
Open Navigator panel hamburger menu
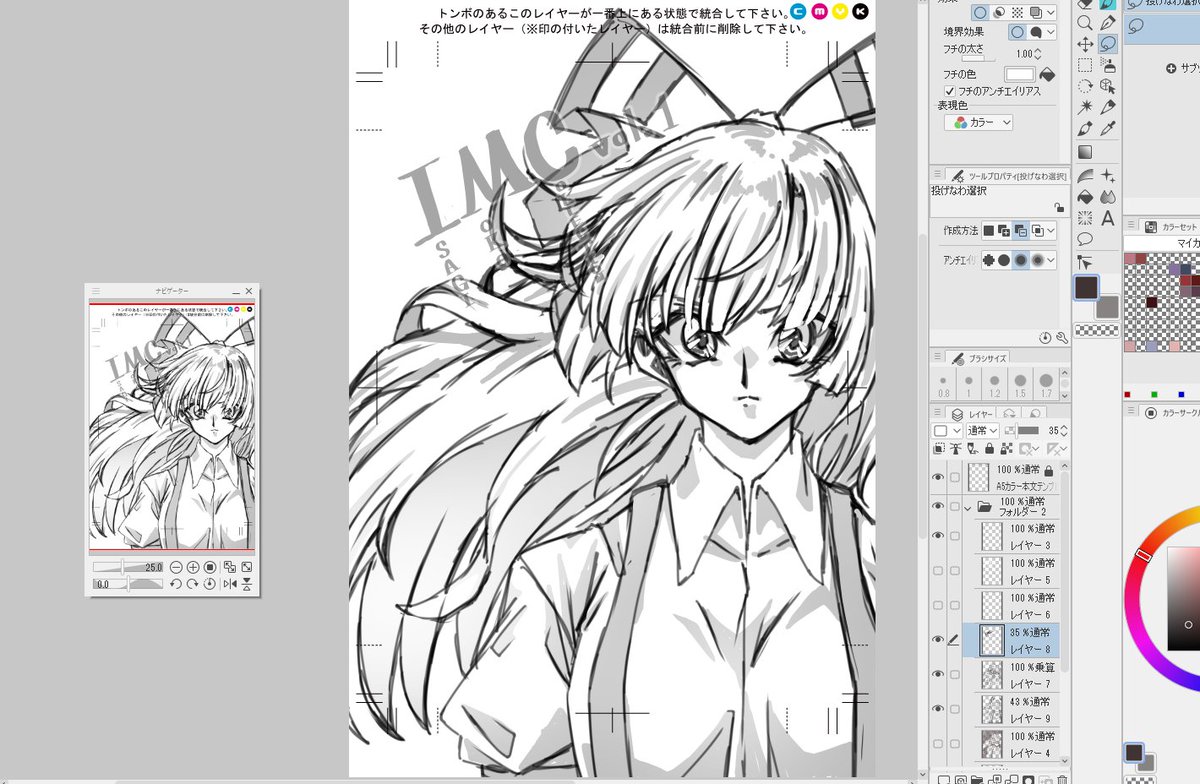96,291
